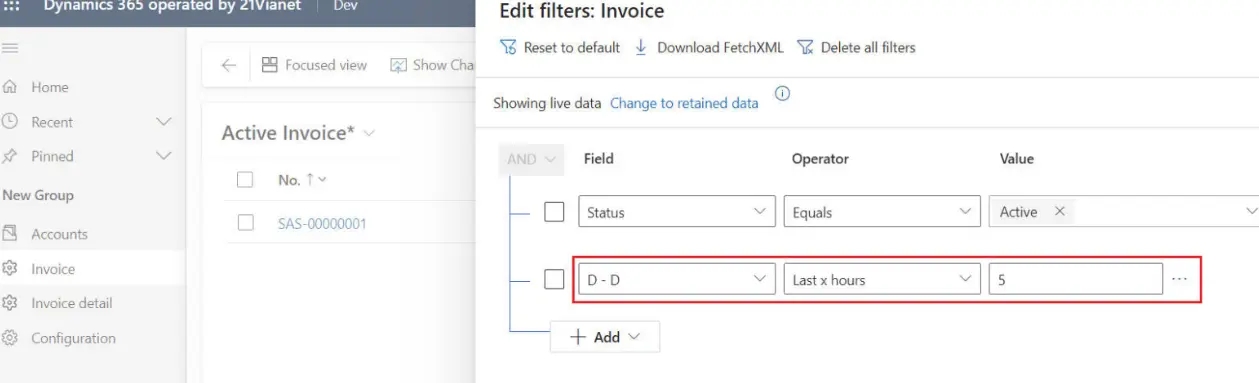The height and width of the screenshot is (383, 1259).
Task: Open the app launcher waffle icon
Action: pyautogui.click(x=12, y=6)
